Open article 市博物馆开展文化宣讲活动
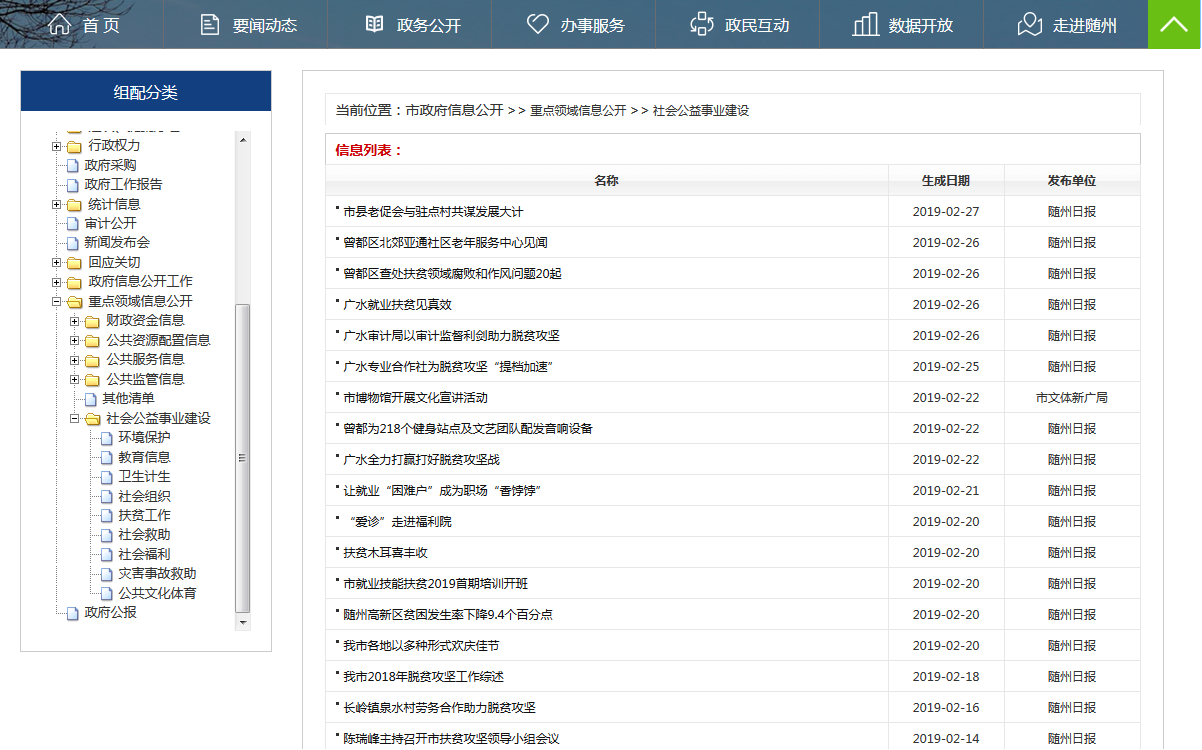 click(x=415, y=398)
